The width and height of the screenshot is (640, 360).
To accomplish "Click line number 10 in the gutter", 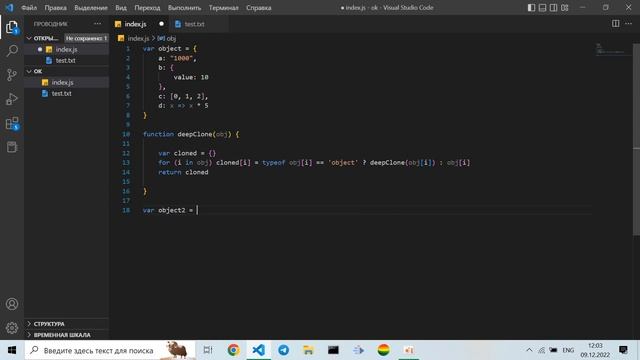I will 126,134.
